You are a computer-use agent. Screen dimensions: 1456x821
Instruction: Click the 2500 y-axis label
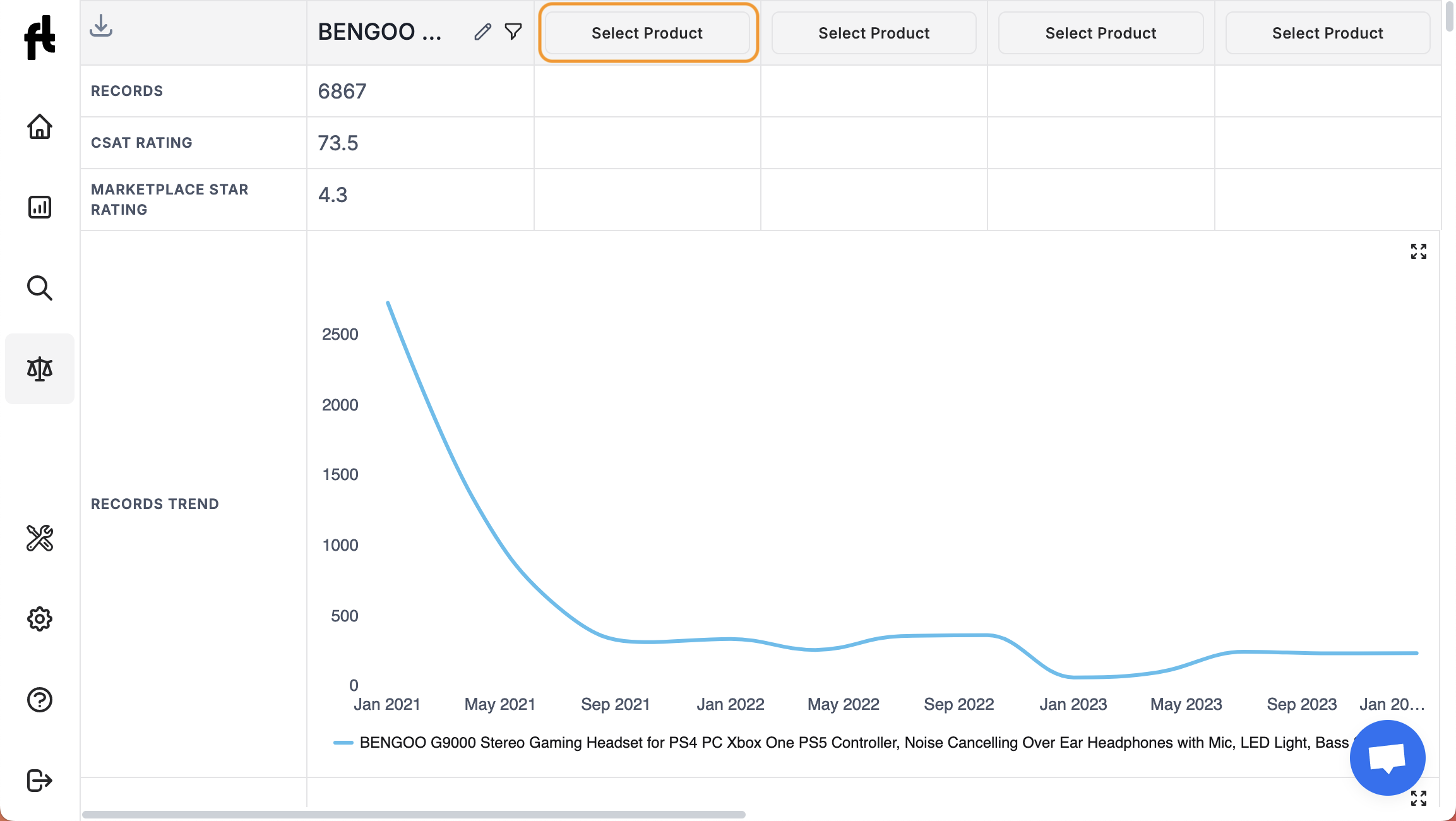pyautogui.click(x=340, y=334)
